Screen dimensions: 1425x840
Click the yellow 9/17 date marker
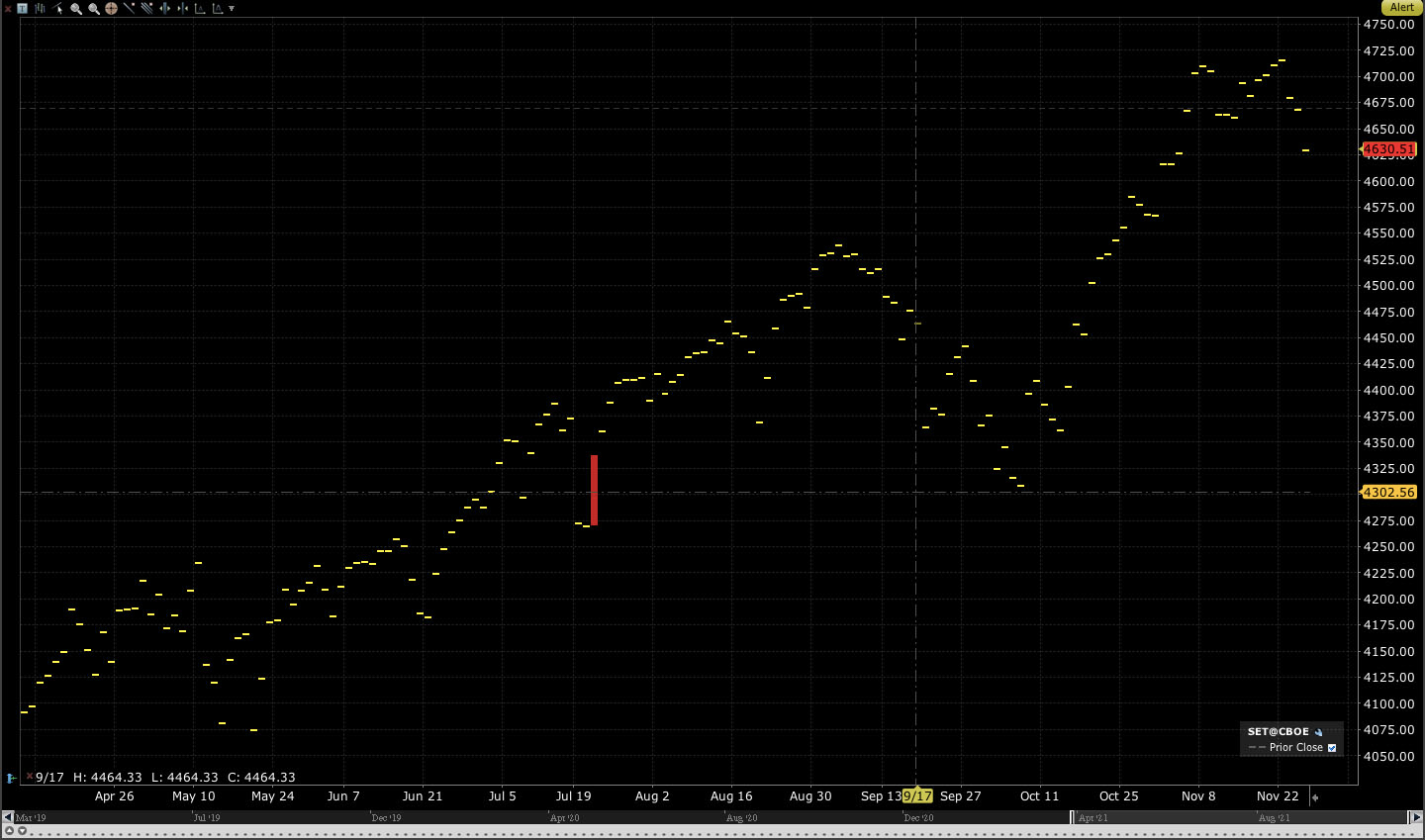[x=917, y=795]
